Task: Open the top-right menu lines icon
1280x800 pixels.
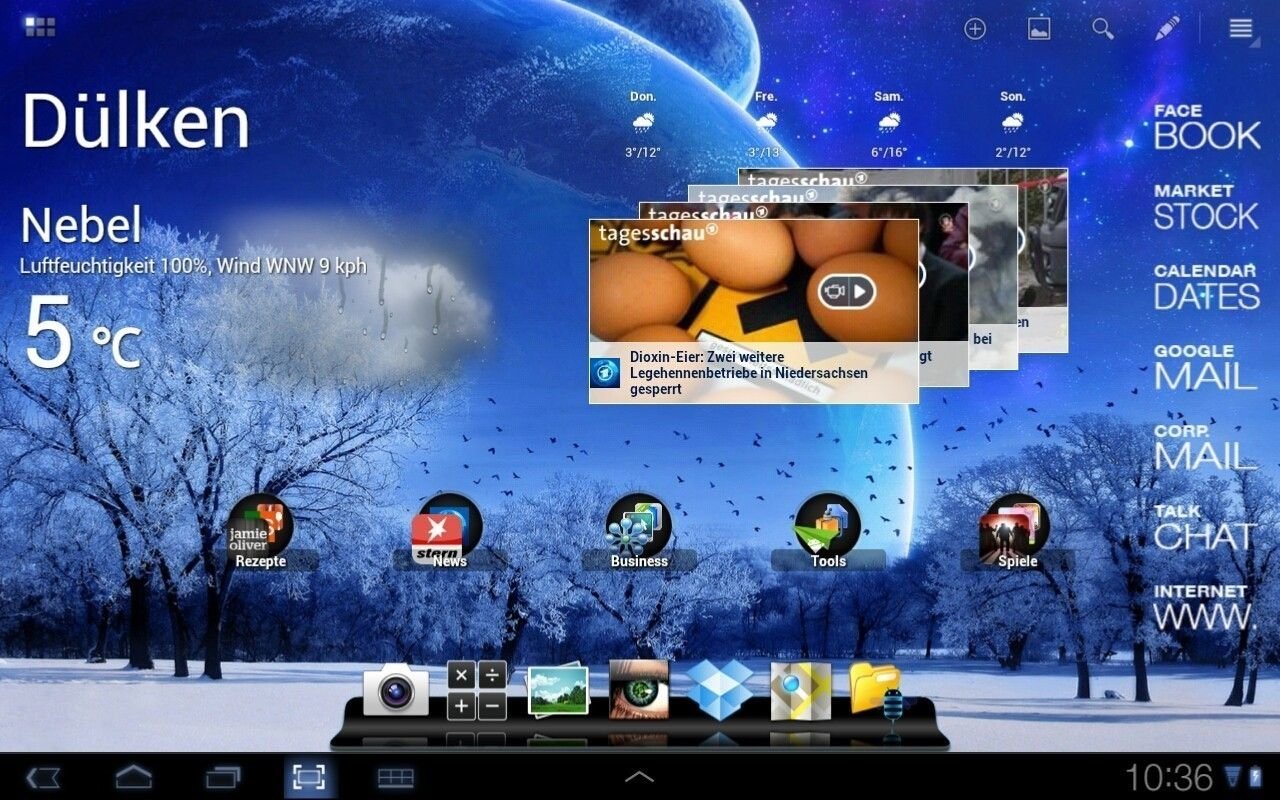Action: tap(1241, 29)
